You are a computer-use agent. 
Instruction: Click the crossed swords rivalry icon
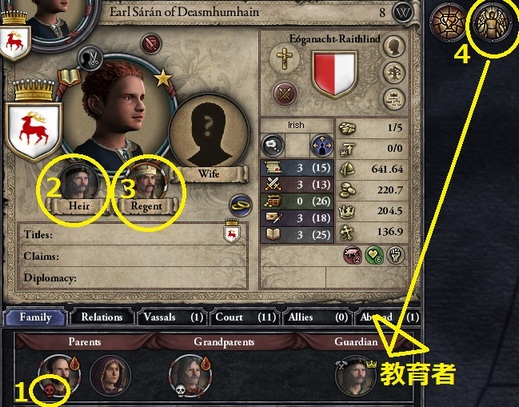(x=284, y=94)
